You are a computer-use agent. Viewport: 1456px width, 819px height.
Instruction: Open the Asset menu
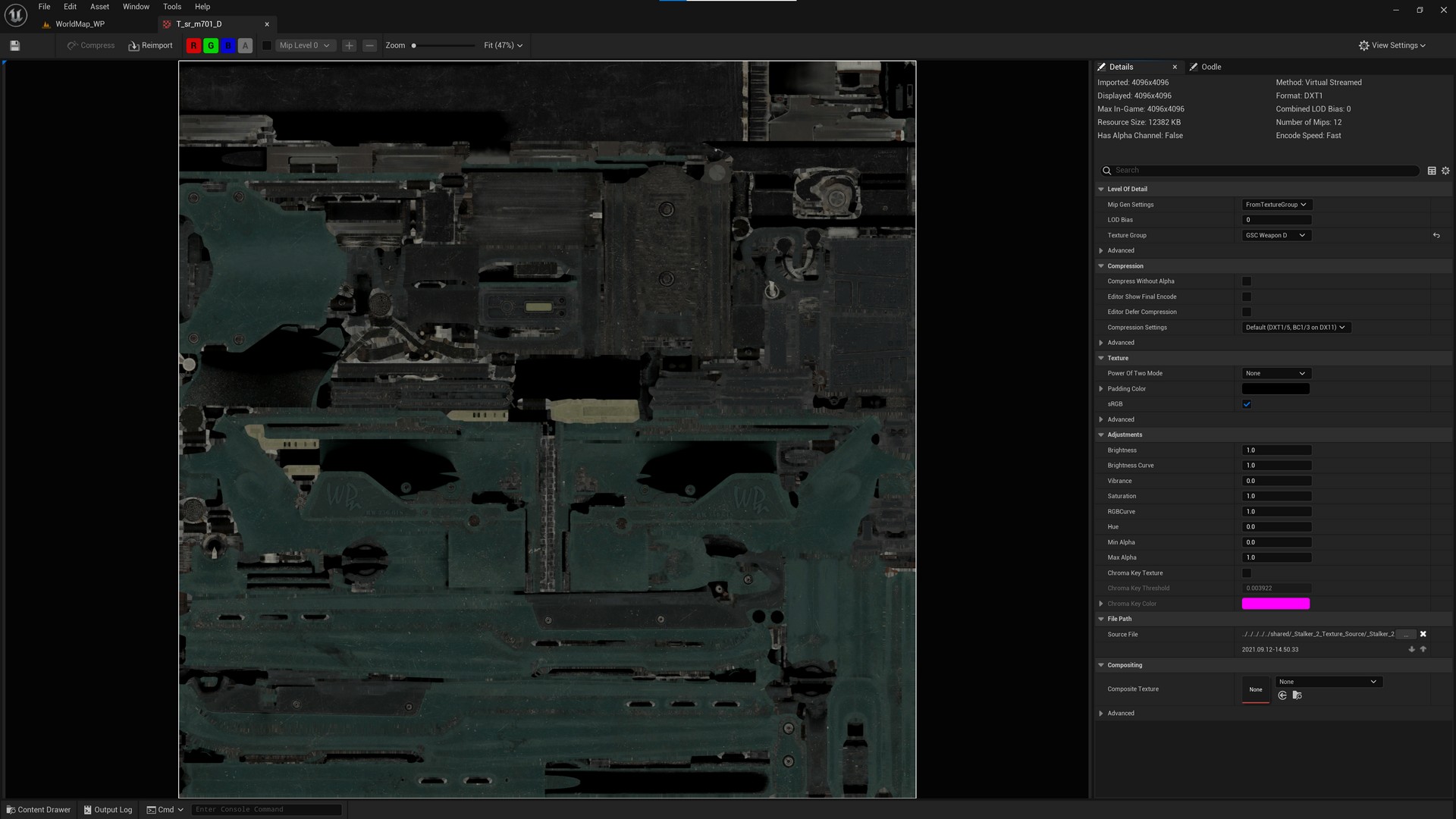click(99, 7)
